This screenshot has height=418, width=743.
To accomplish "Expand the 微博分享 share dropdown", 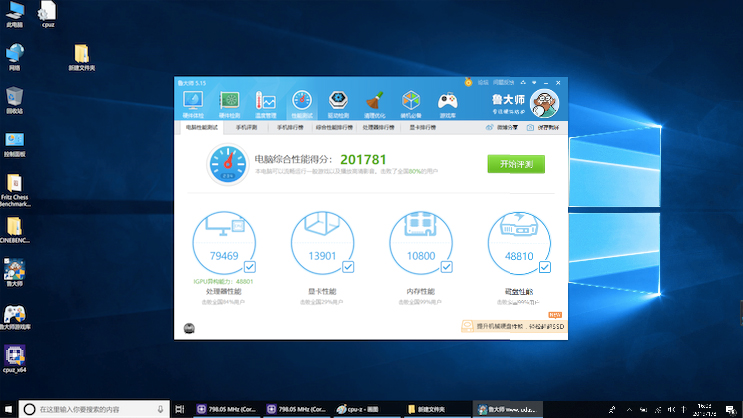I will (502, 127).
